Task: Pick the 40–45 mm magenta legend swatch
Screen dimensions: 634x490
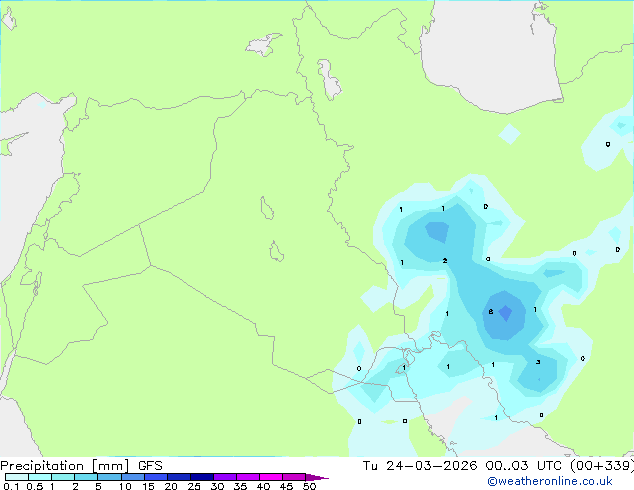Action: point(271,477)
